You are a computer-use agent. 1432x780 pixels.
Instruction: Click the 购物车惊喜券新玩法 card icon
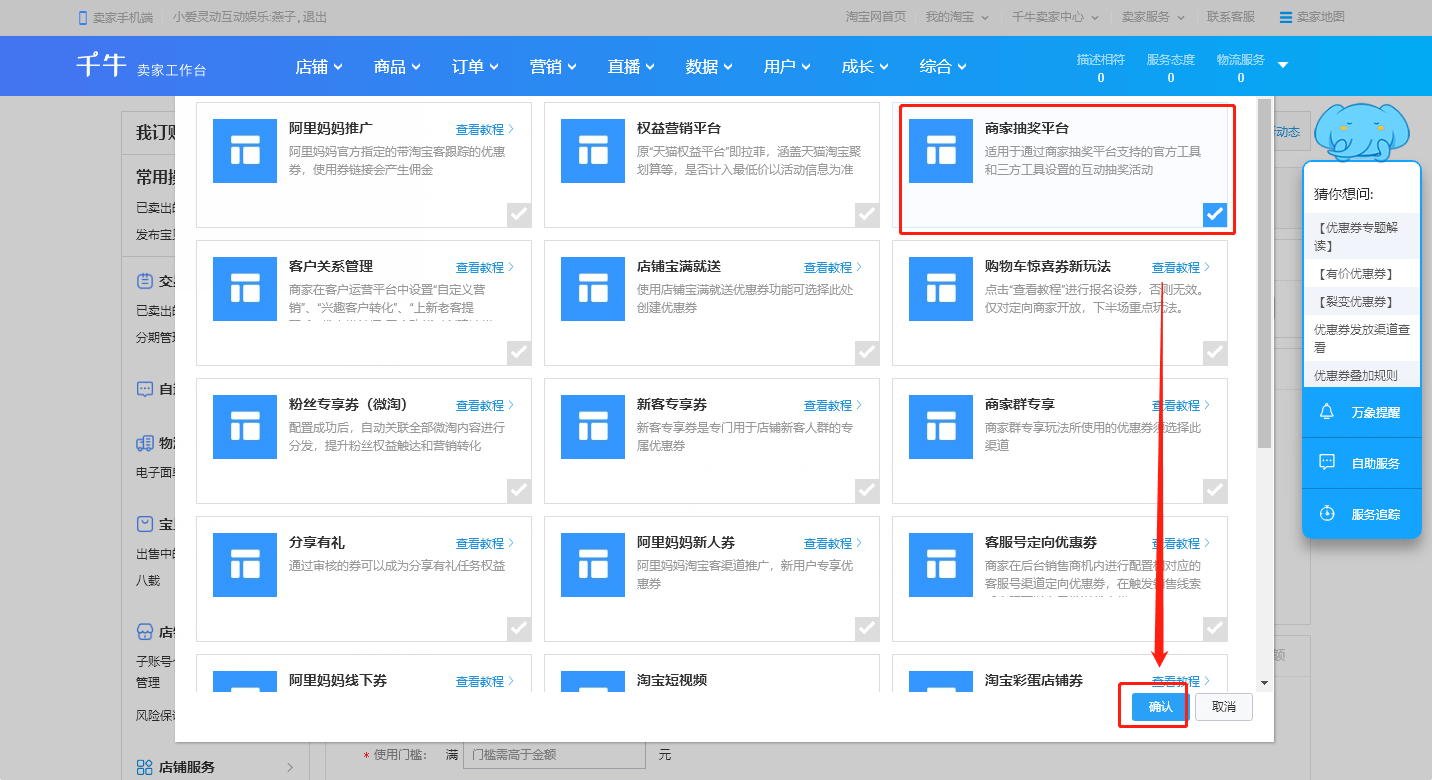click(941, 289)
